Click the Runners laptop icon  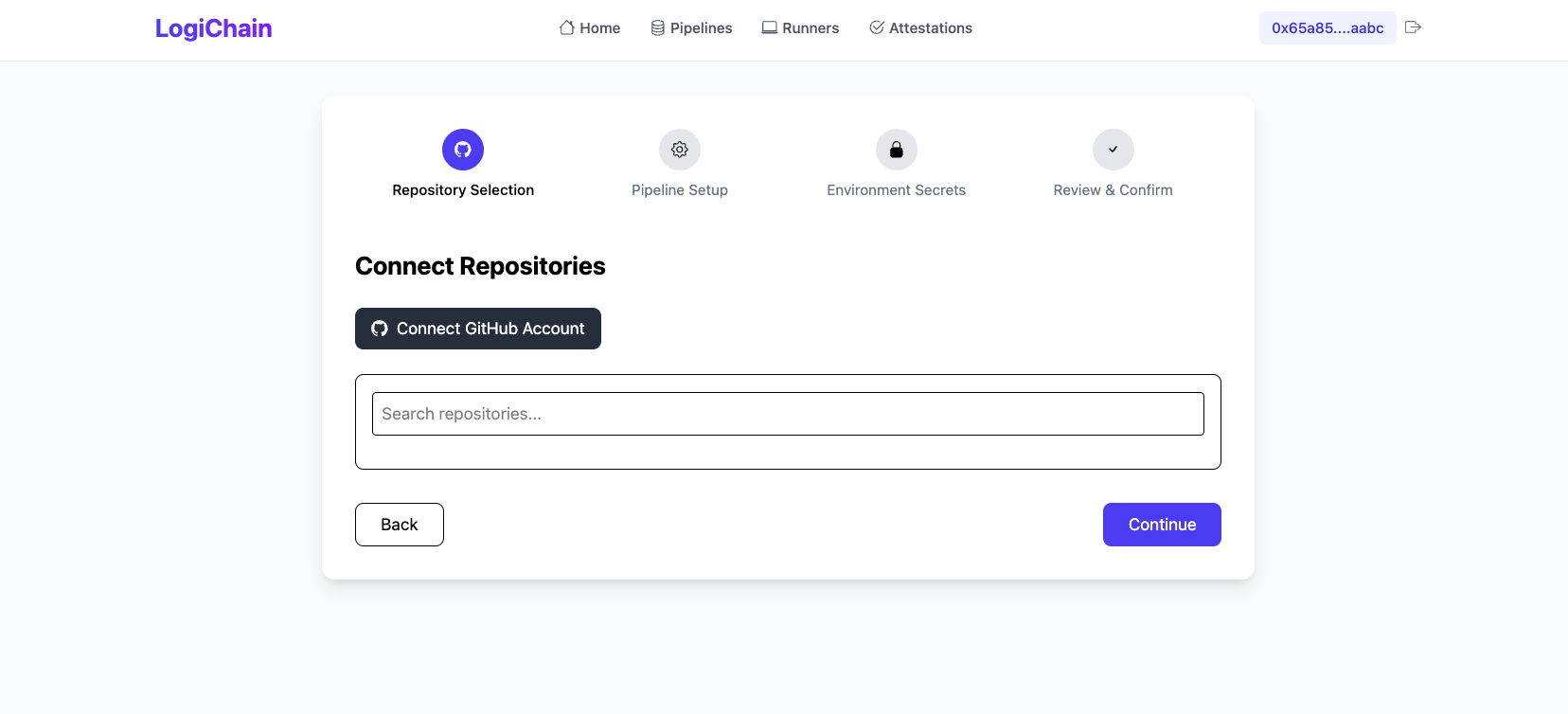coord(770,28)
